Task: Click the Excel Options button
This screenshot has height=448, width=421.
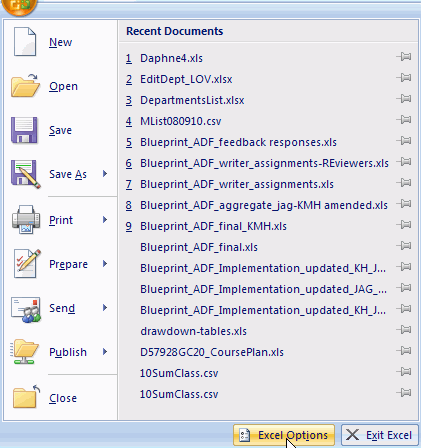Action: pyautogui.click(x=284, y=435)
